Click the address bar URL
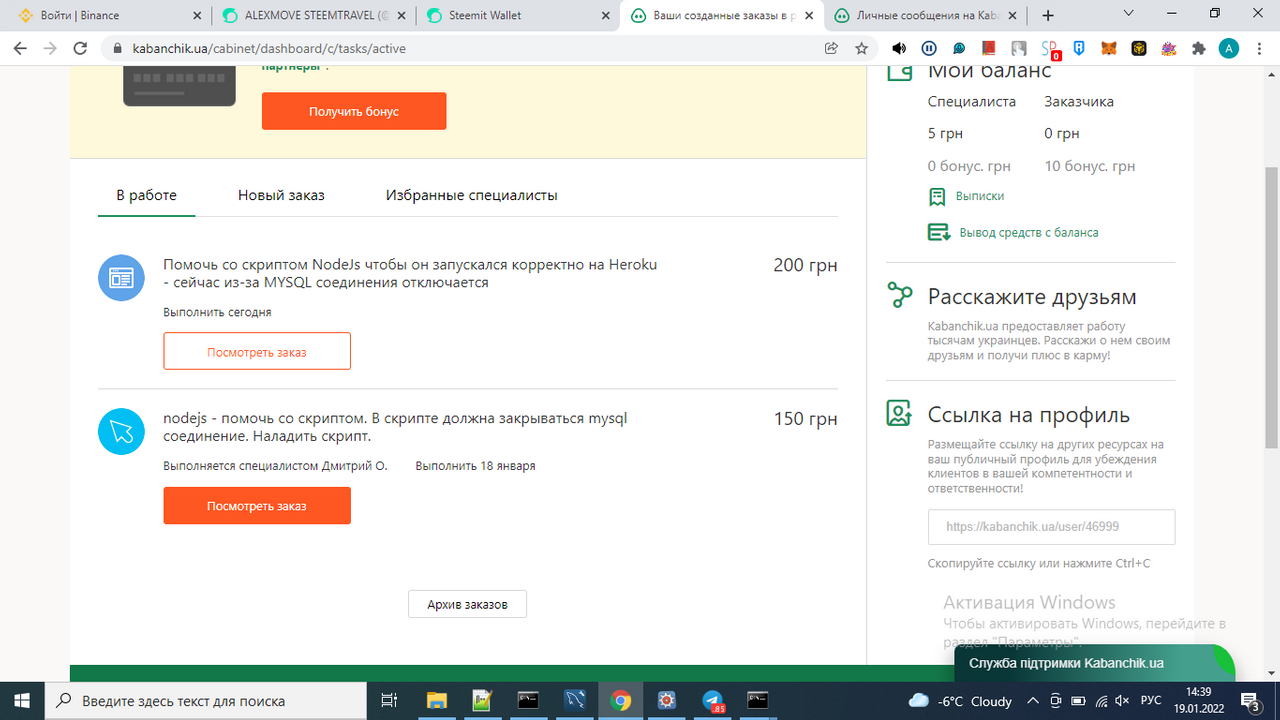The width and height of the screenshot is (1280, 720). coord(269,48)
